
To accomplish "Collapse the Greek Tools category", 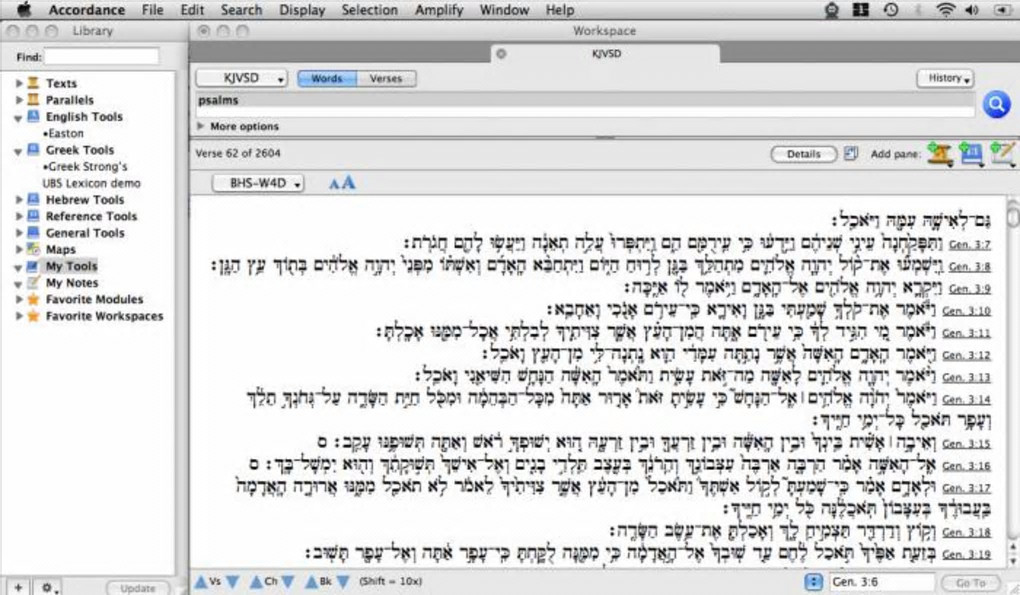I will click(18, 151).
